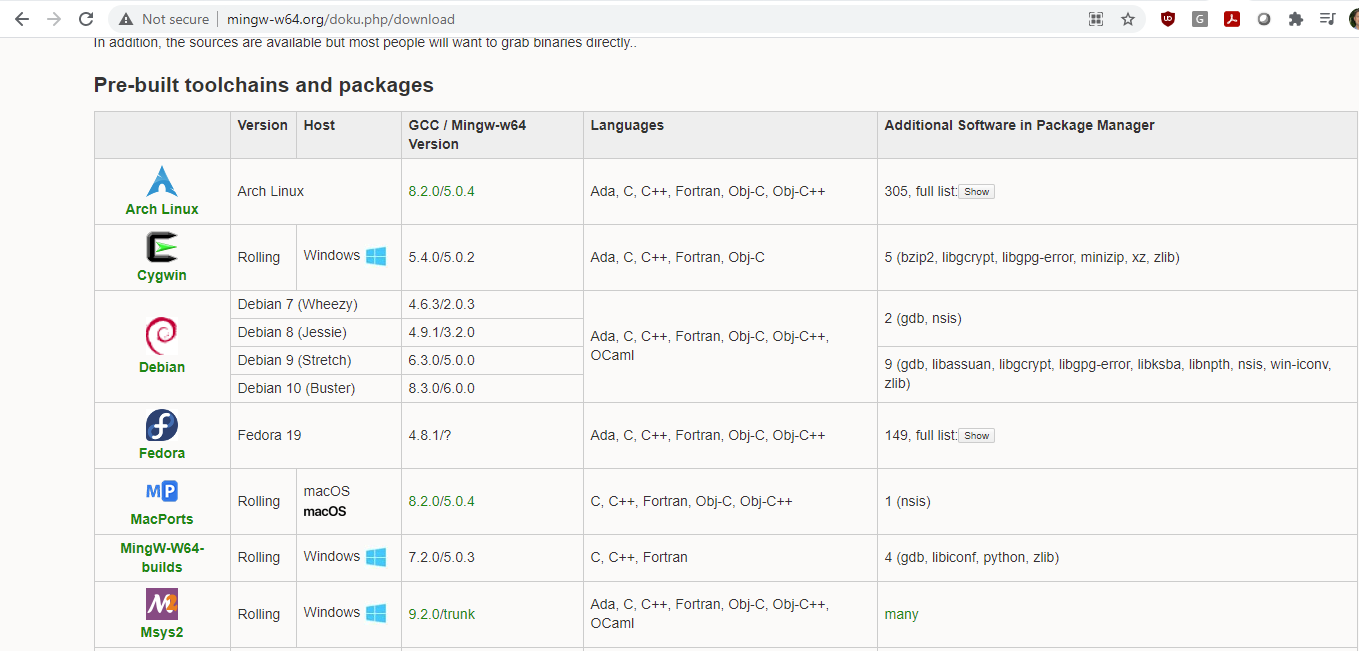The image size is (1359, 651).
Task: Bookmark this page with the star icon
Action: pyautogui.click(x=1128, y=19)
